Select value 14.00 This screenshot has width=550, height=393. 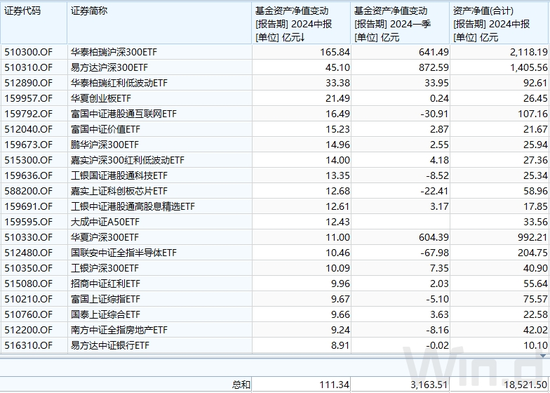[337, 160]
